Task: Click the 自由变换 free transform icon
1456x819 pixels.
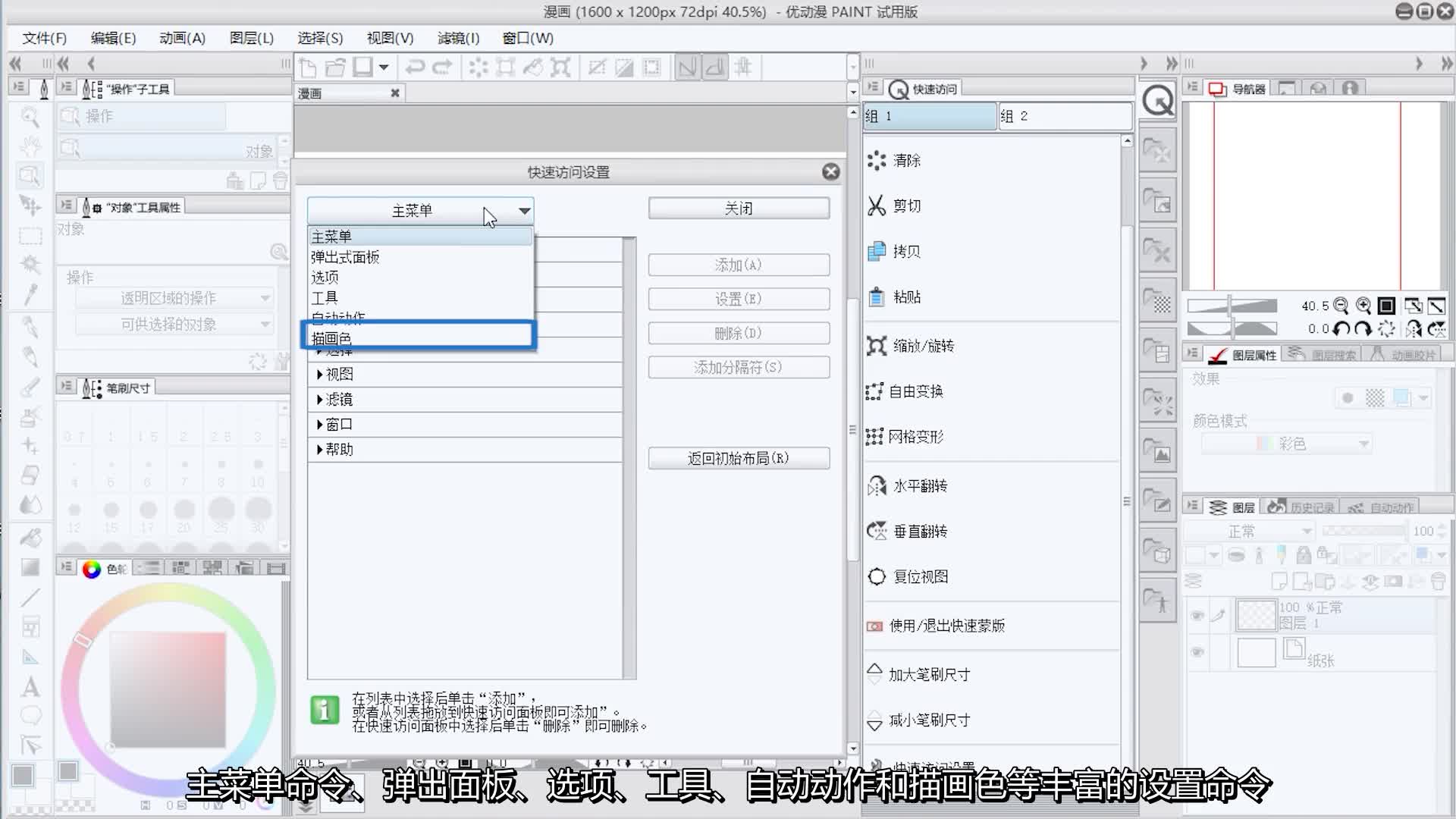Action: coord(874,391)
